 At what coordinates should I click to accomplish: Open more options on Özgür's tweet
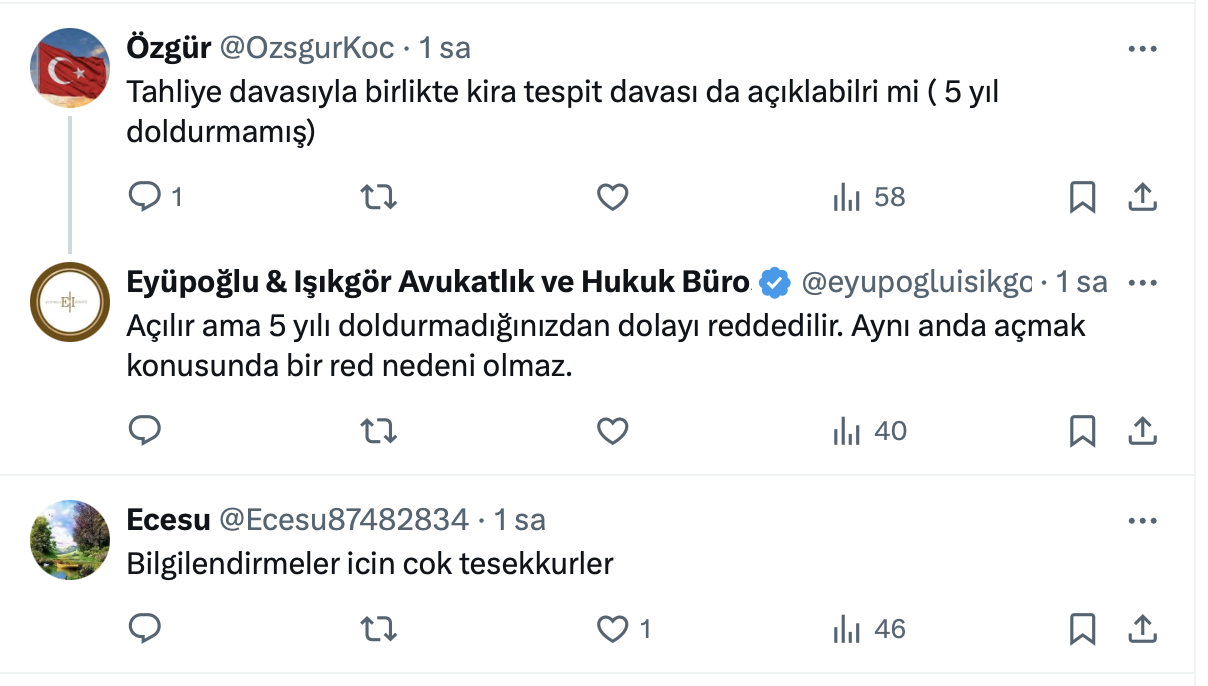1142,48
